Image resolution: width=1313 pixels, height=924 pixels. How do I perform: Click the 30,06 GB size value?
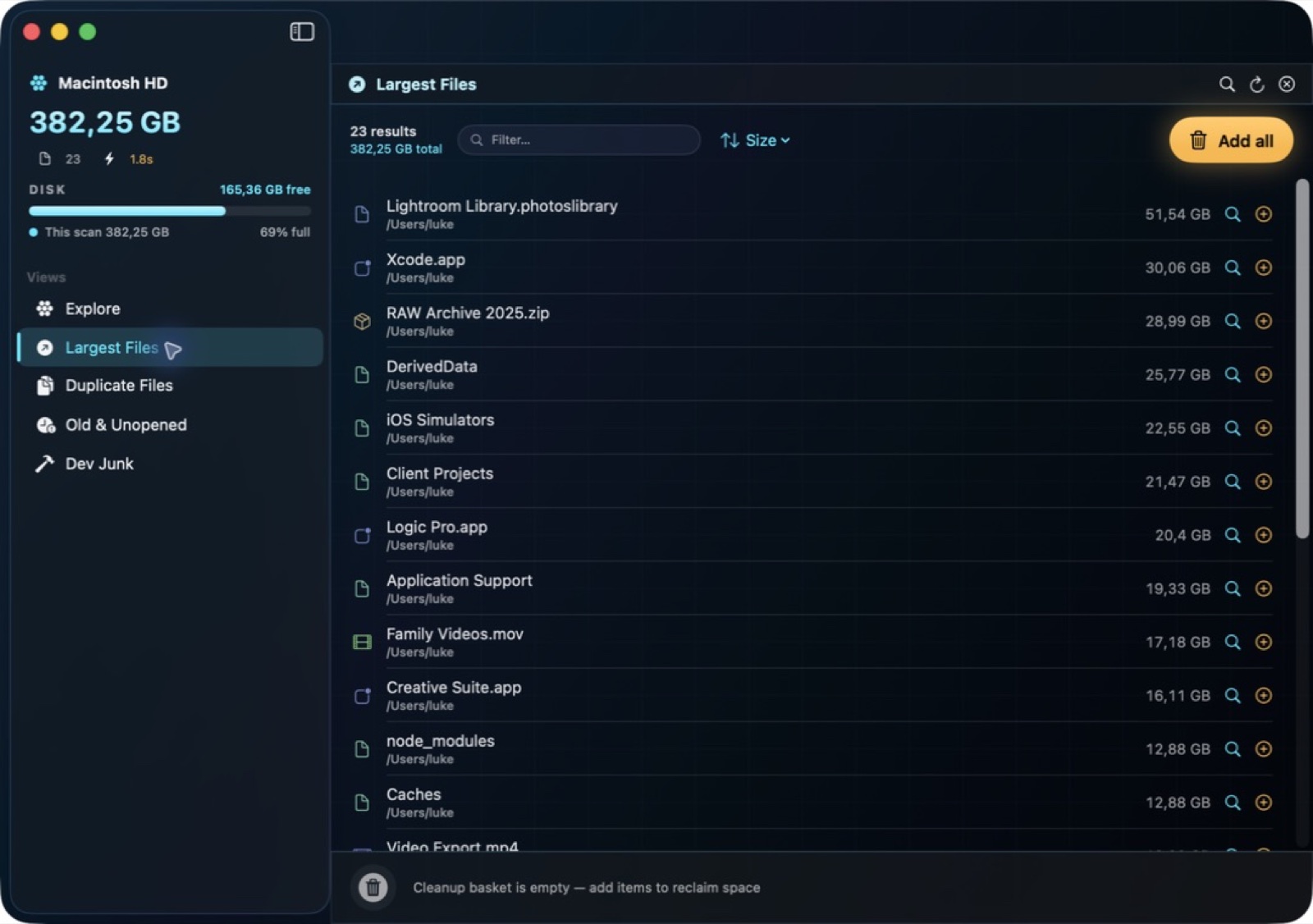[x=1178, y=268]
